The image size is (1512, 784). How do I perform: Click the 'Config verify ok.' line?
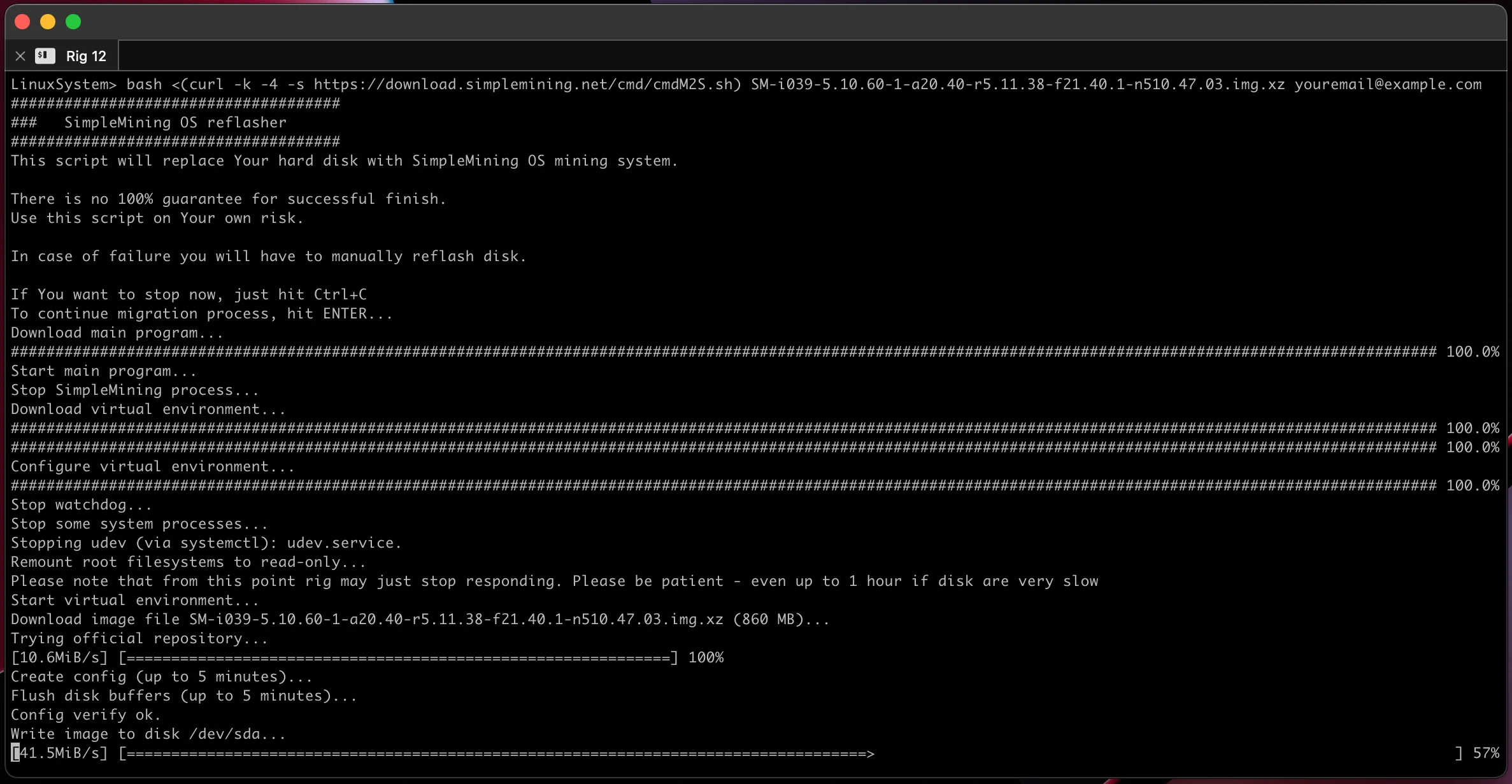(x=85, y=715)
